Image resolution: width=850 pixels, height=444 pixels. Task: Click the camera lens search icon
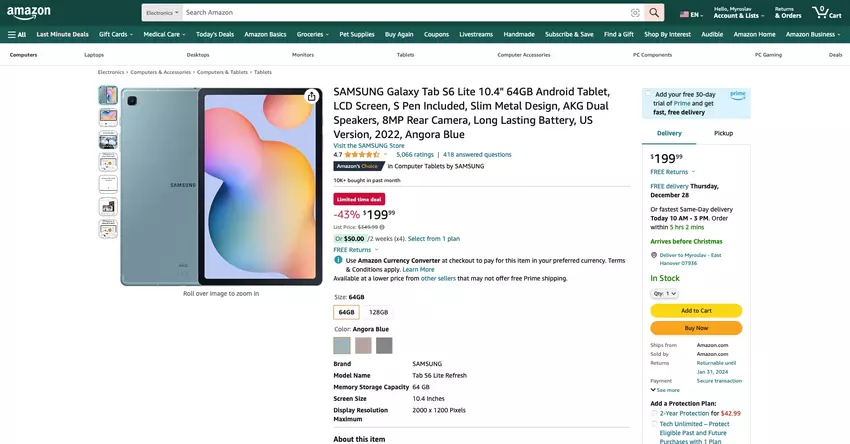[635, 13]
